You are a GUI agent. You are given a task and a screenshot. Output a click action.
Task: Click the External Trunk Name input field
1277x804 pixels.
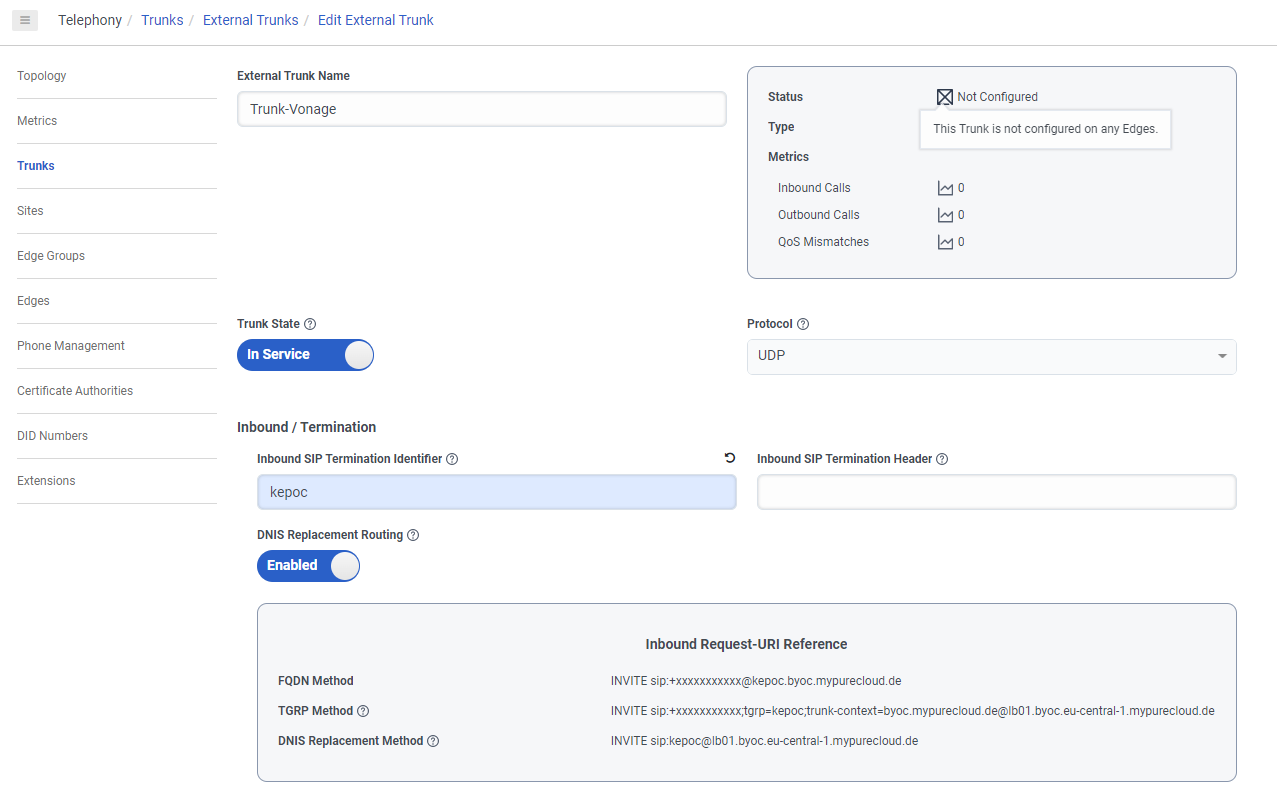click(x=481, y=109)
